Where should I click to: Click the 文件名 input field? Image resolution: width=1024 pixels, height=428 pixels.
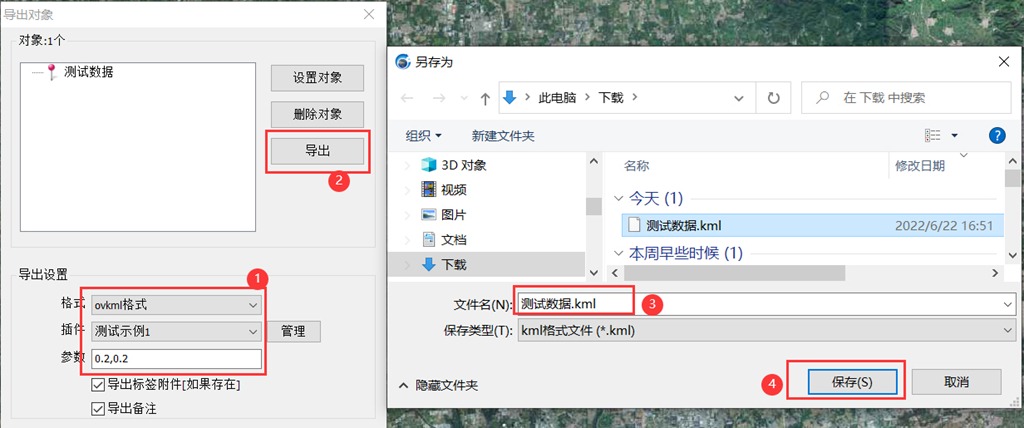[760, 303]
